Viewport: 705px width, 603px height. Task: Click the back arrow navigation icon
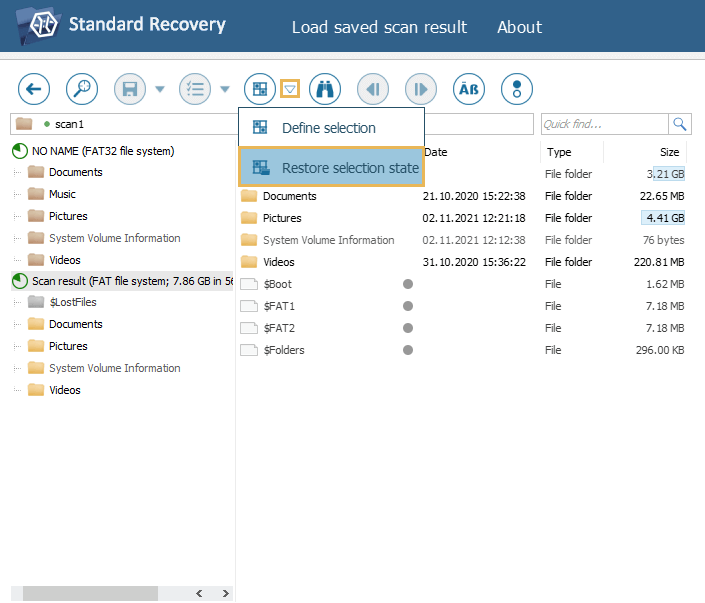coord(34,89)
